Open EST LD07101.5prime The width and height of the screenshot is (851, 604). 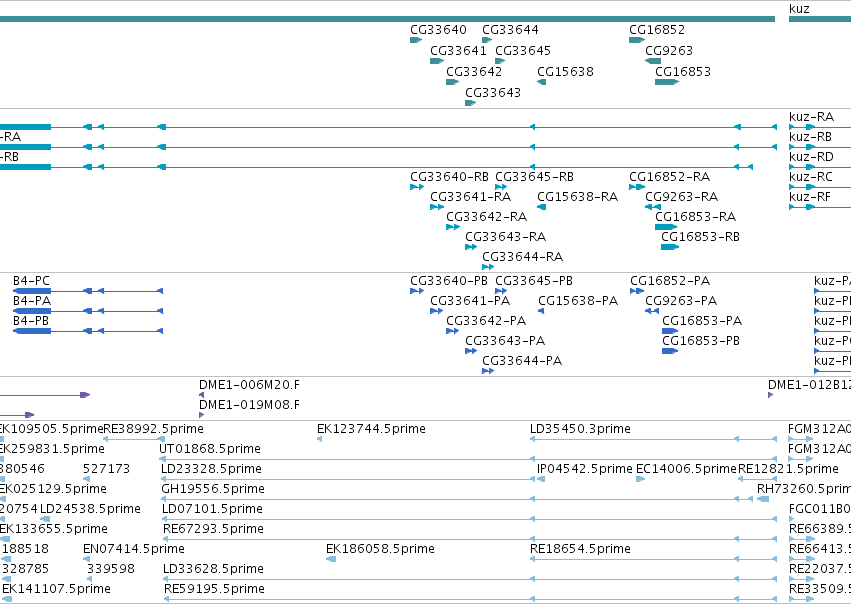click(x=212, y=509)
